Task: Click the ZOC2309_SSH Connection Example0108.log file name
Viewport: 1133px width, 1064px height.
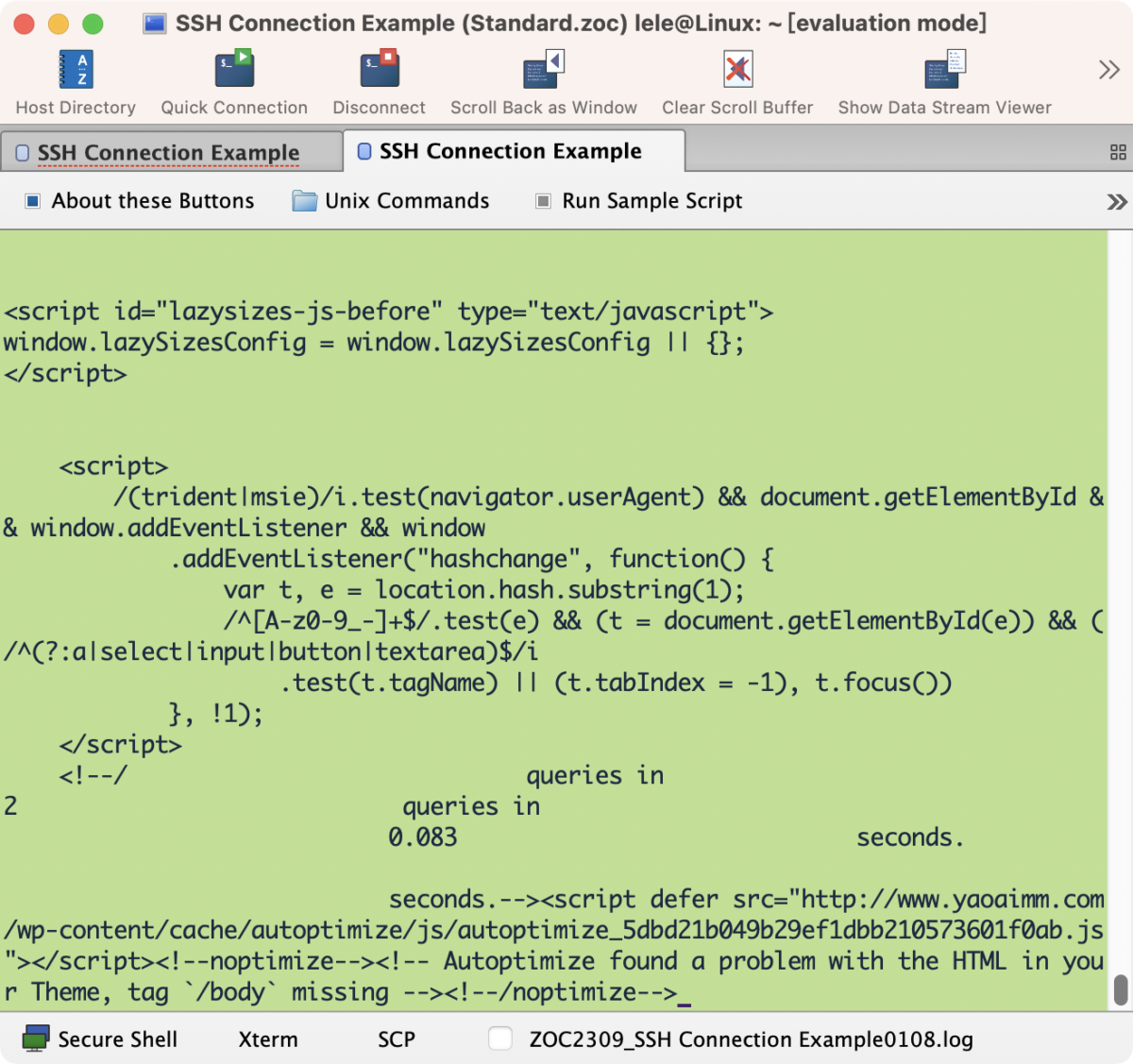Action: tap(752, 1039)
